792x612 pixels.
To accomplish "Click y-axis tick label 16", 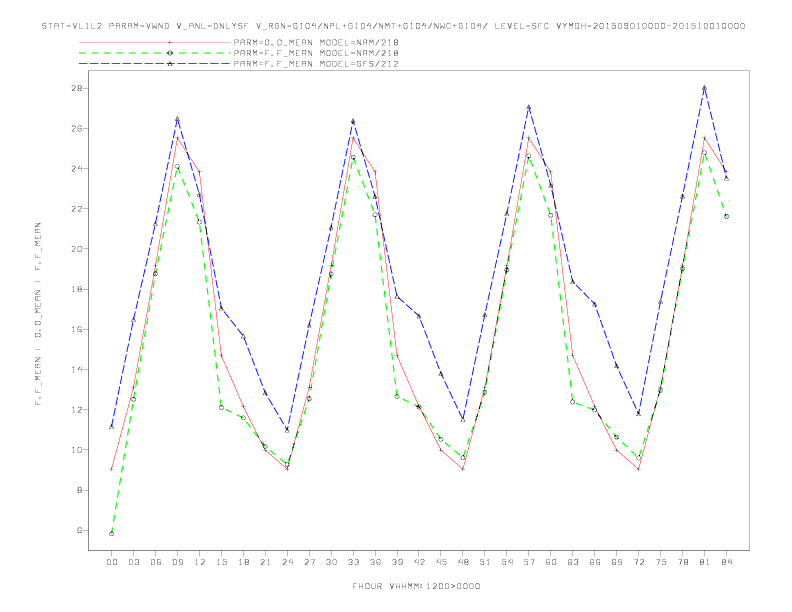I will [x=77, y=329].
